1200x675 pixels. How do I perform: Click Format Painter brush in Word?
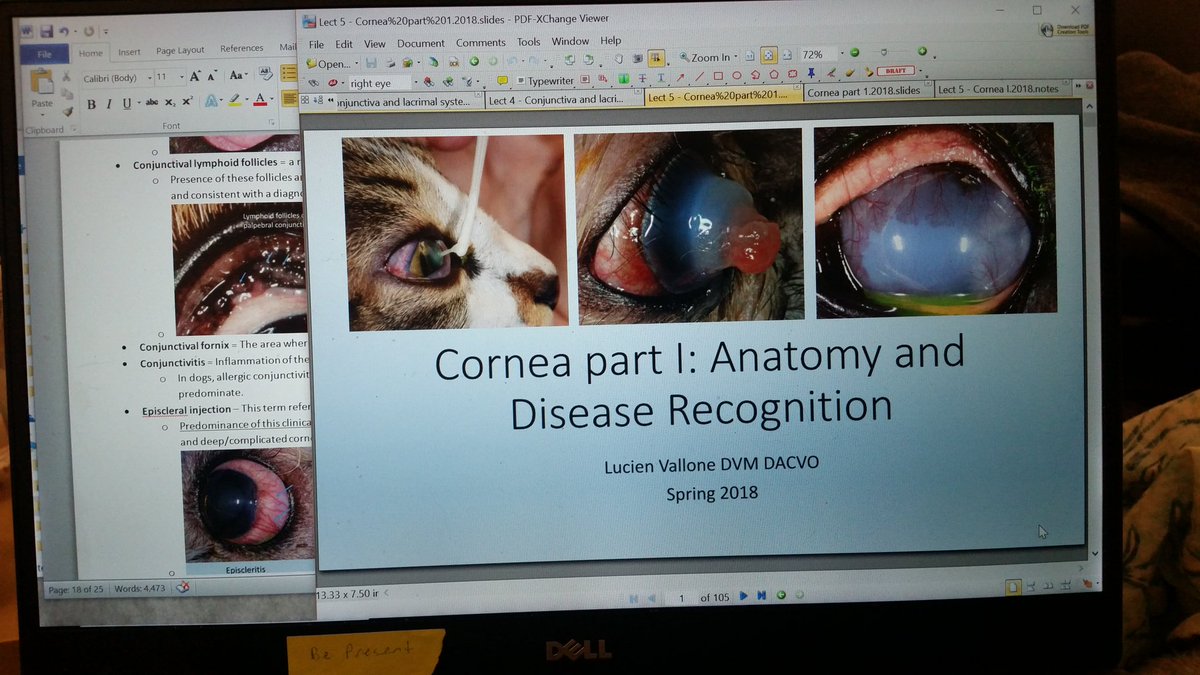pyautogui.click(x=68, y=112)
